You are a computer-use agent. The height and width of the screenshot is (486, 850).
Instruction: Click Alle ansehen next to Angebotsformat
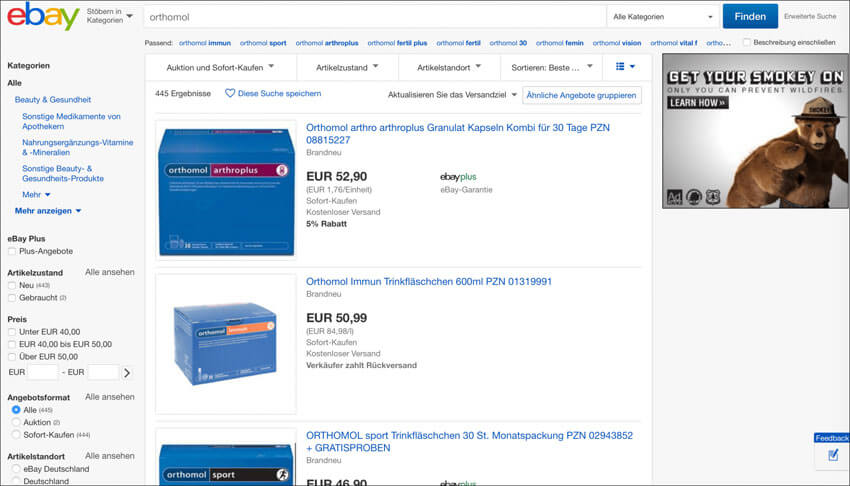[110, 397]
